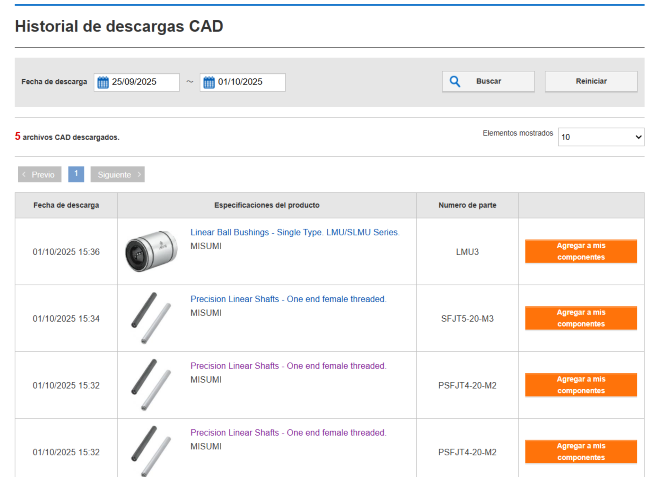Go to Previo page

point(39,174)
